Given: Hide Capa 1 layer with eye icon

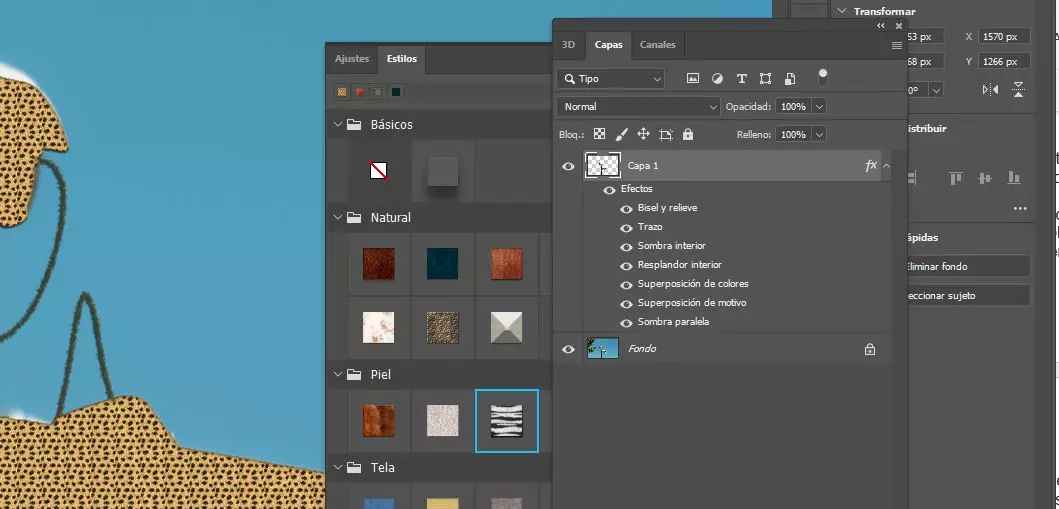Looking at the screenshot, I should pos(569,167).
